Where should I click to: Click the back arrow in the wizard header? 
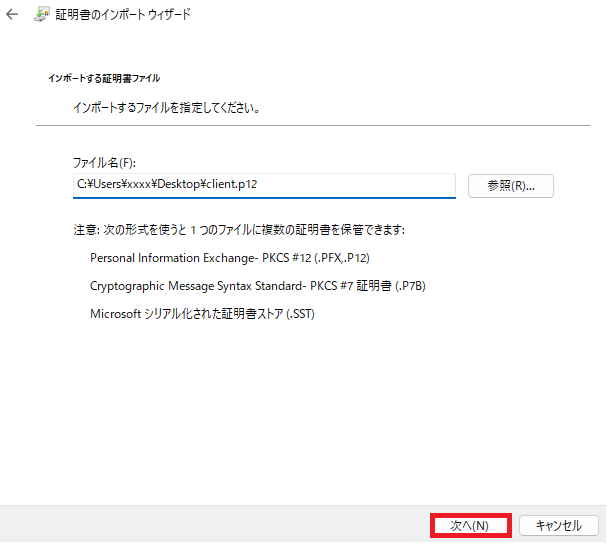[x=11, y=16]
